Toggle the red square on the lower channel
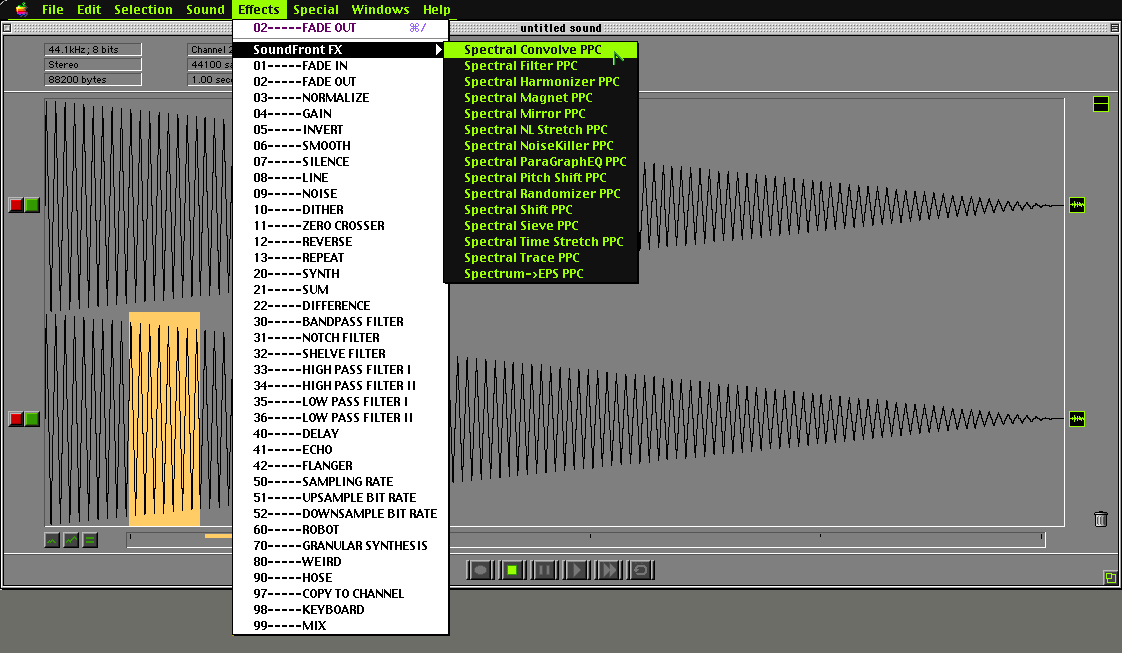Viewport: 1122px width, 653px height. click(x=16, y=418)
